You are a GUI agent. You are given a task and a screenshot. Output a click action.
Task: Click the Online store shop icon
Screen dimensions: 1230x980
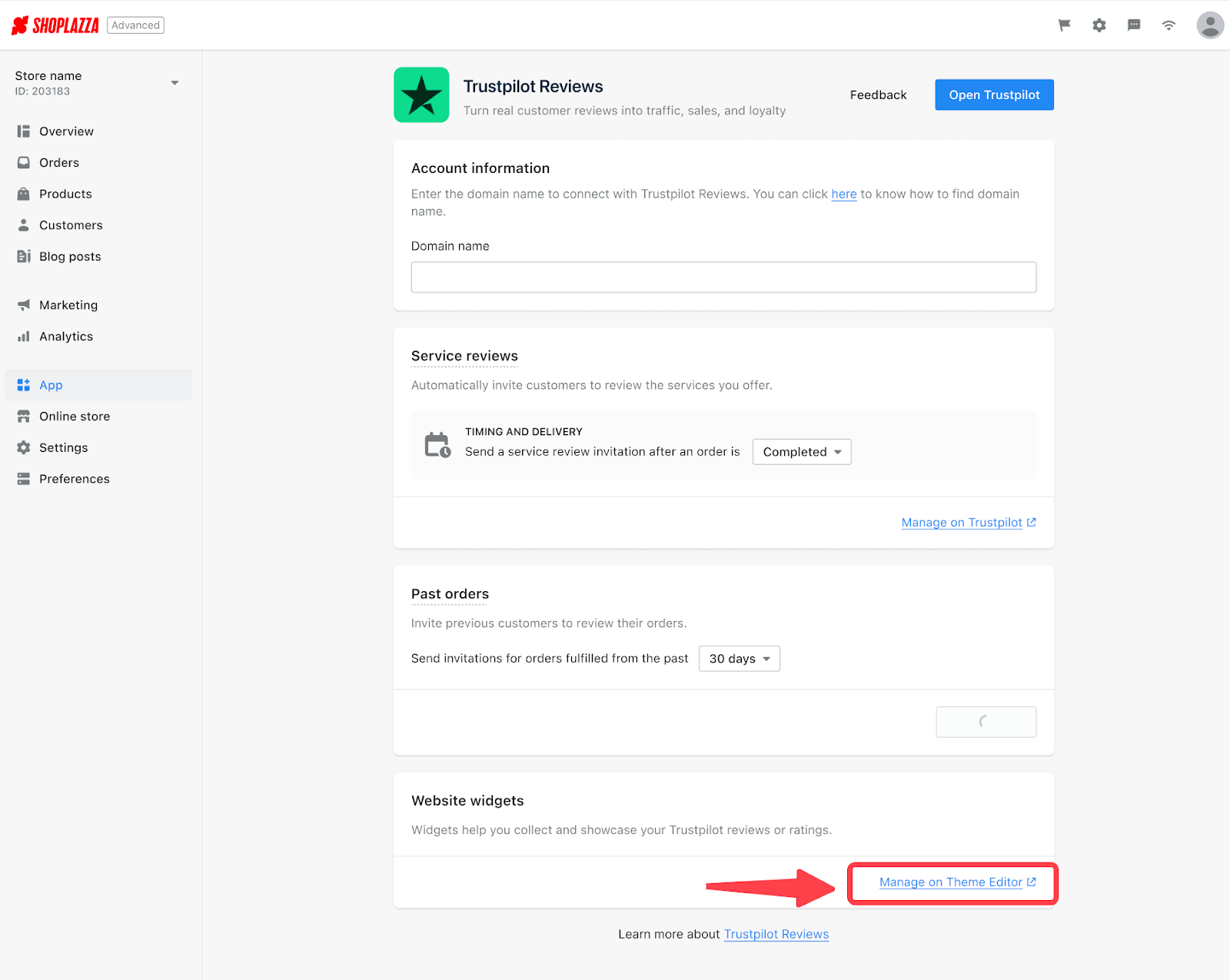click(x=24, y=417)
